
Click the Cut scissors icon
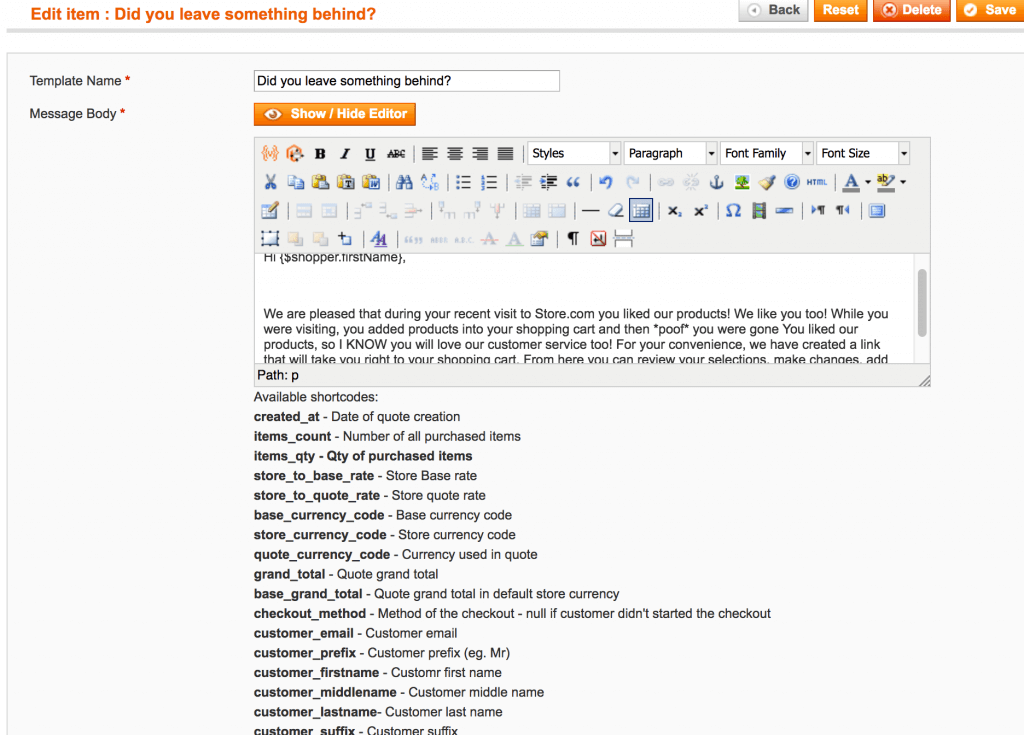pos(270,182)
